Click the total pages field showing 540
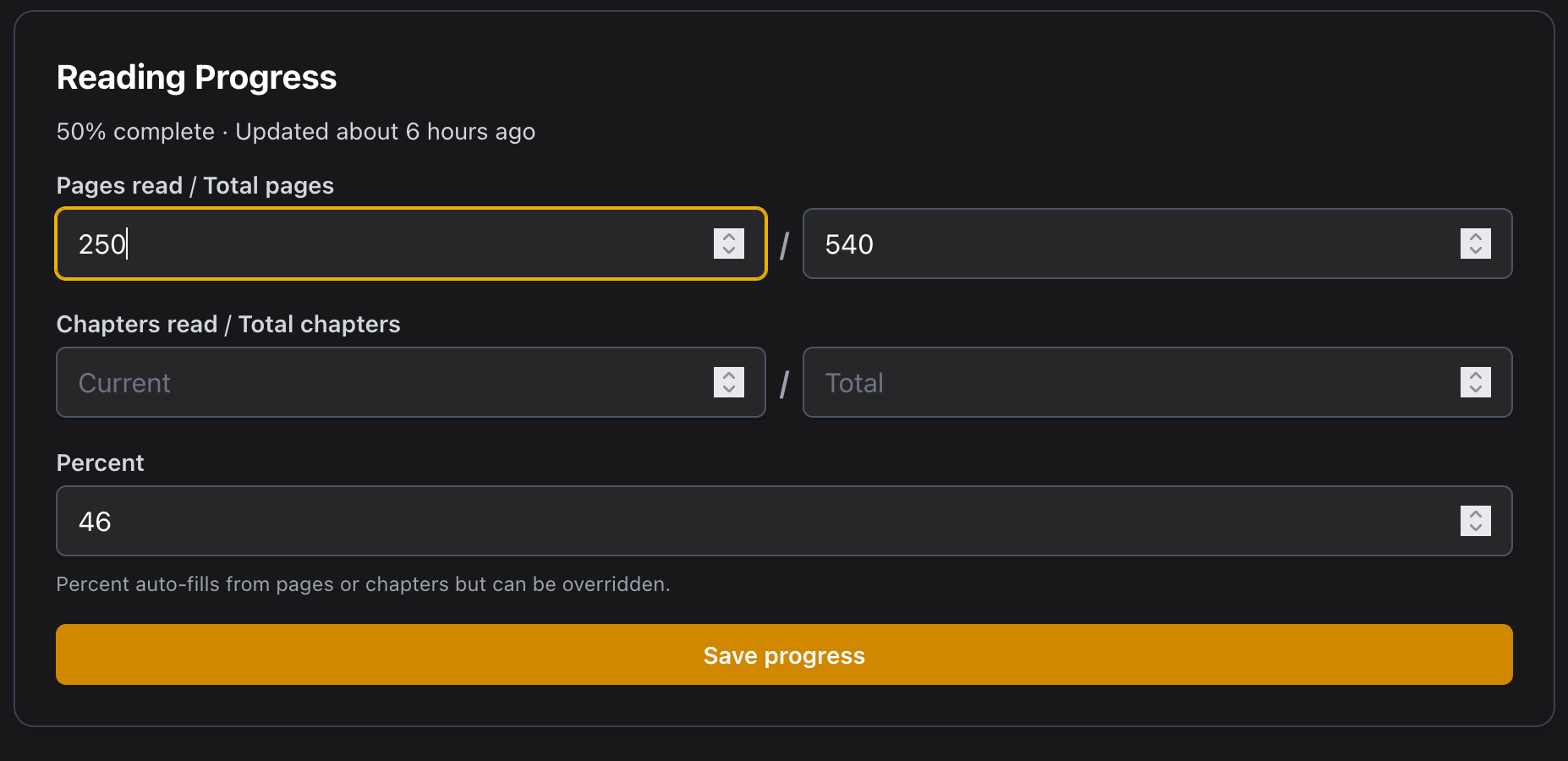 coord(1125,244)
